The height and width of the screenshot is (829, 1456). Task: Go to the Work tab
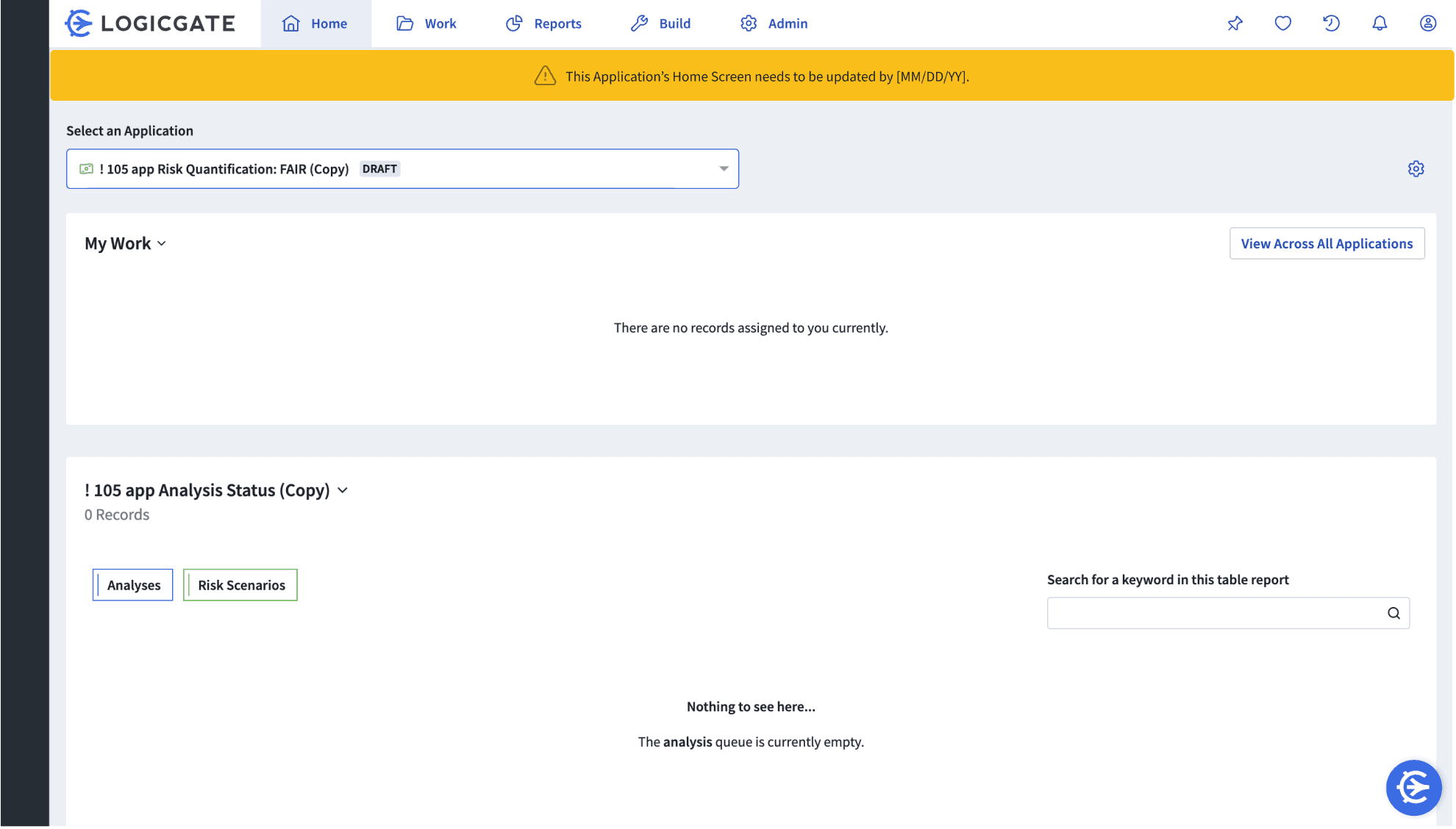(427, 24)
